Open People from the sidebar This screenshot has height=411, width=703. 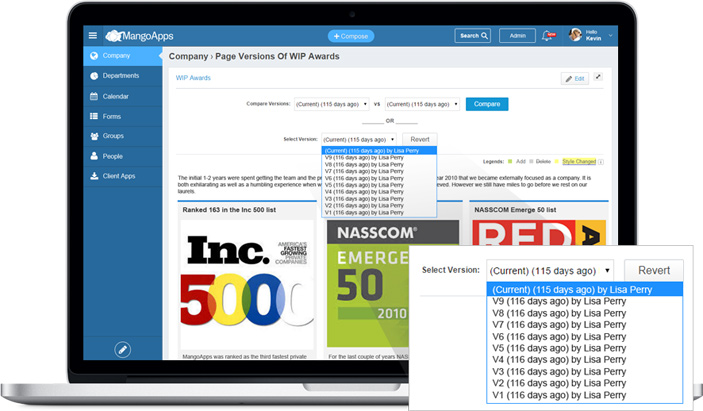[x=123, y=156]
